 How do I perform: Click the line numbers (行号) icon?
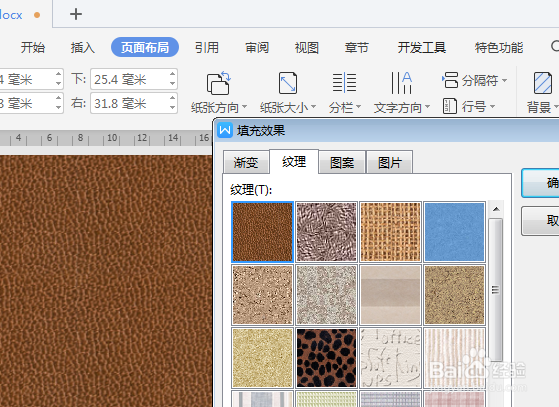tap(450, 106)
